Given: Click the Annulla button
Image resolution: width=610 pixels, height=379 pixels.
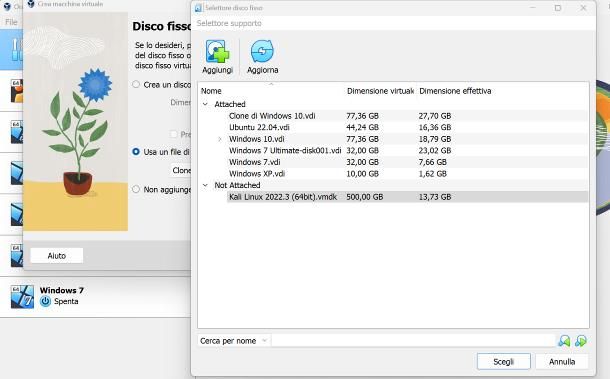Looking at the screenshot, I should pyautogui.click(x=562, y=361).
